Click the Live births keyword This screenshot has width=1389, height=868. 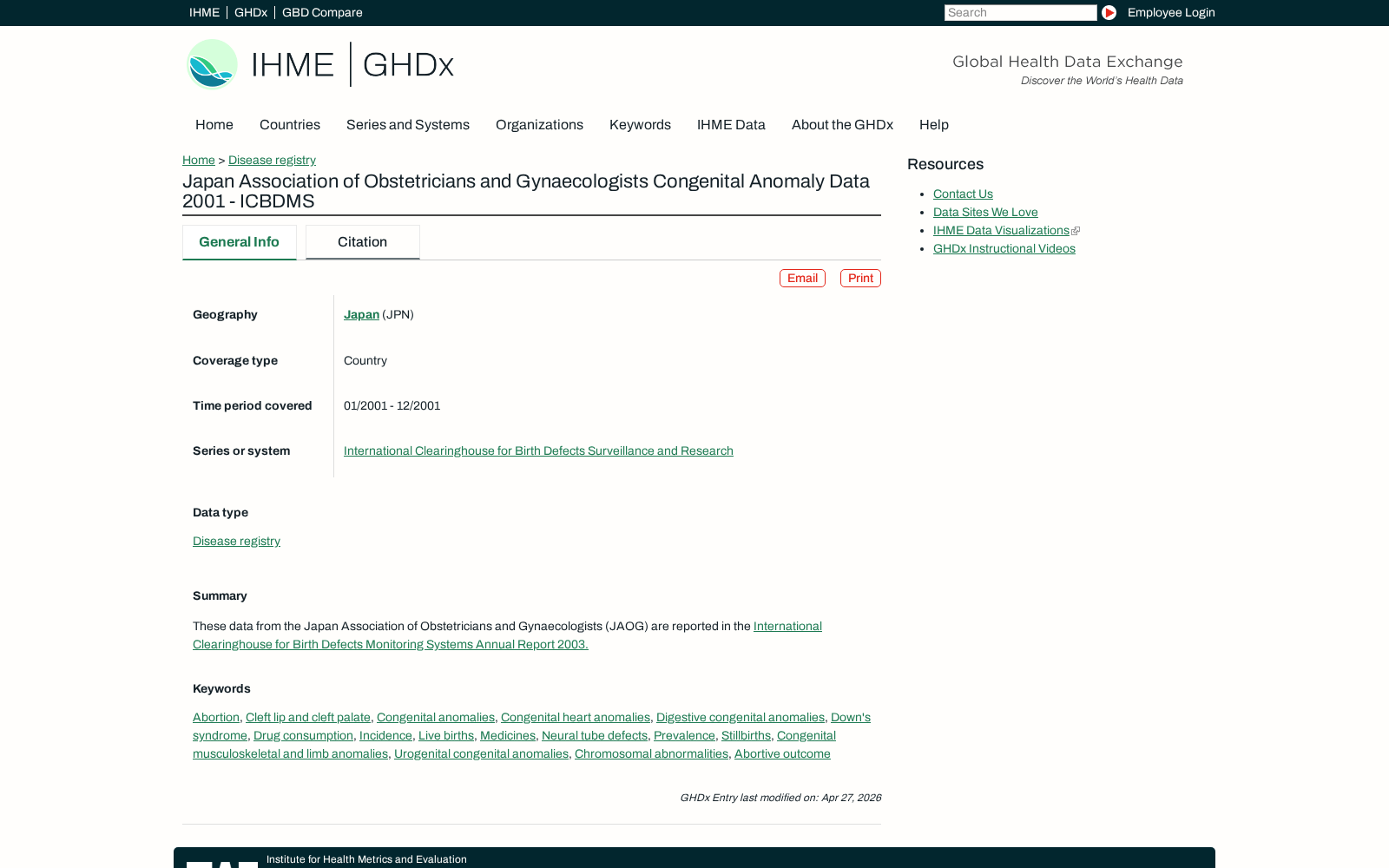(x=446, y=735)
